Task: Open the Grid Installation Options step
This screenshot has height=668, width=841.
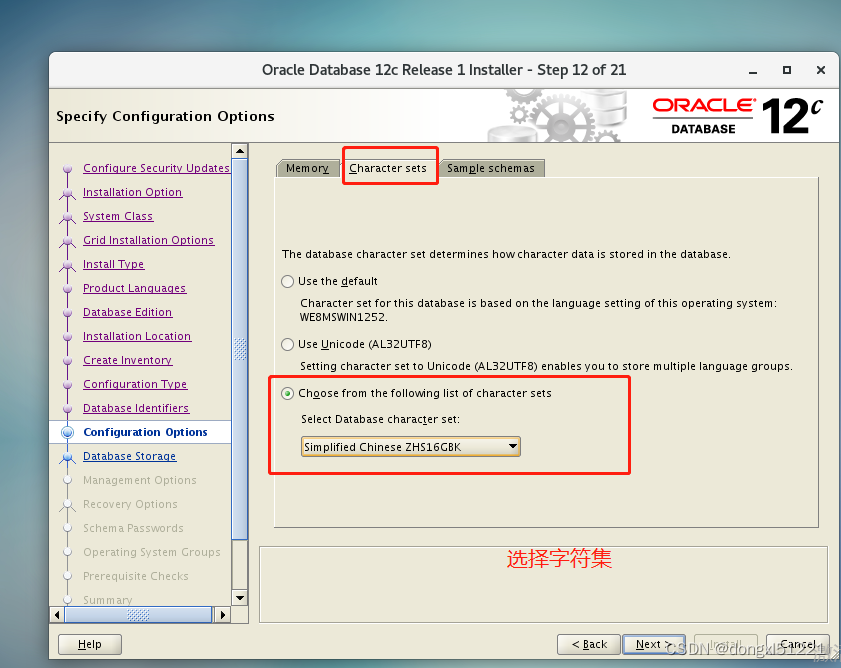Action: [x=148, y=240]
